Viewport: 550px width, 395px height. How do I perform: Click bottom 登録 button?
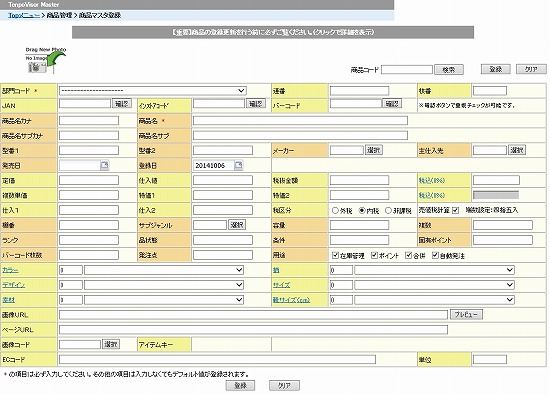click(x=240, y=386)
